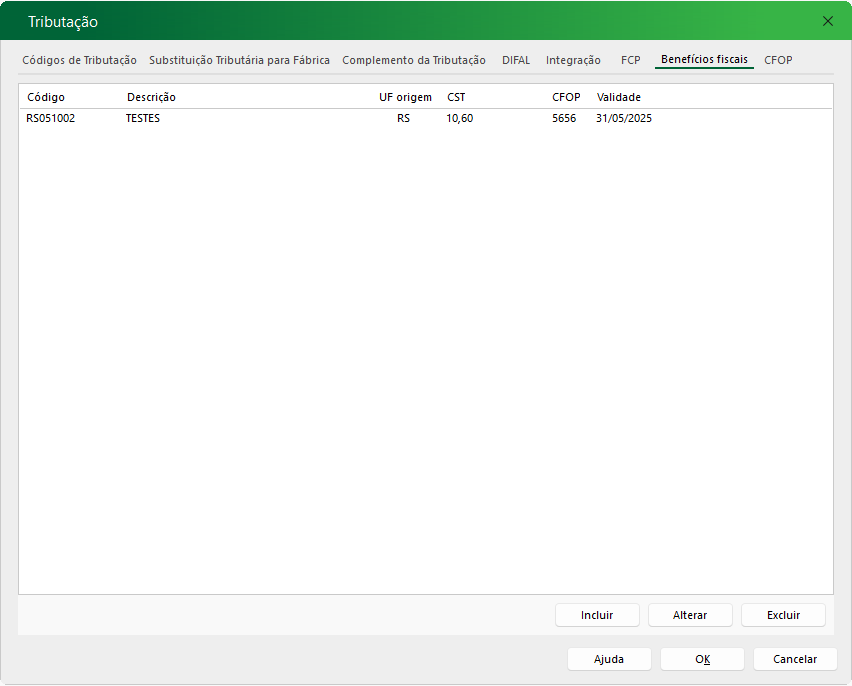The height and width of the screenshot is (686, 852).
Task: Sort by UF origem column header
Action: 405,97
